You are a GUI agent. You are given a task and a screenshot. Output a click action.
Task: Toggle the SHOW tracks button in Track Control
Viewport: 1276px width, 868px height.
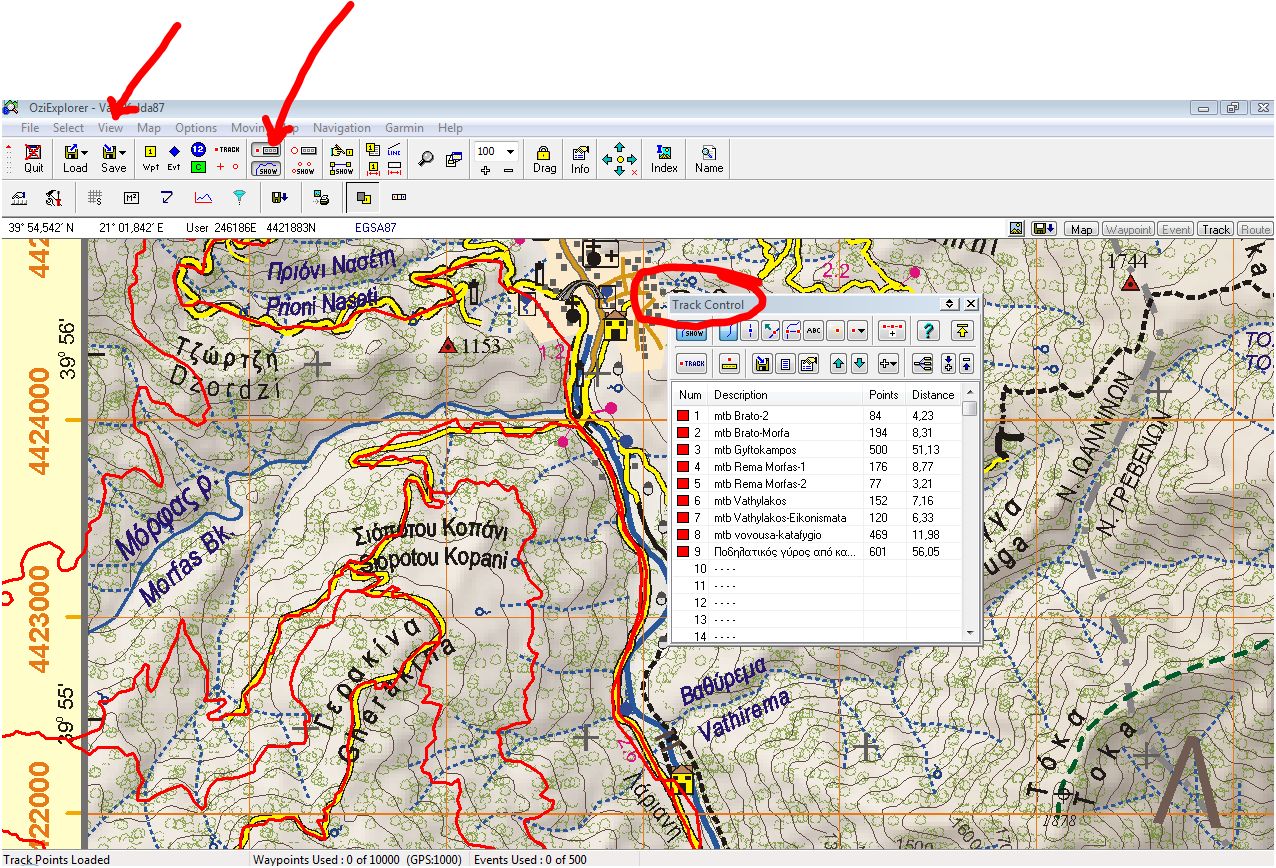pyautogui.click(x=692, y=331)
